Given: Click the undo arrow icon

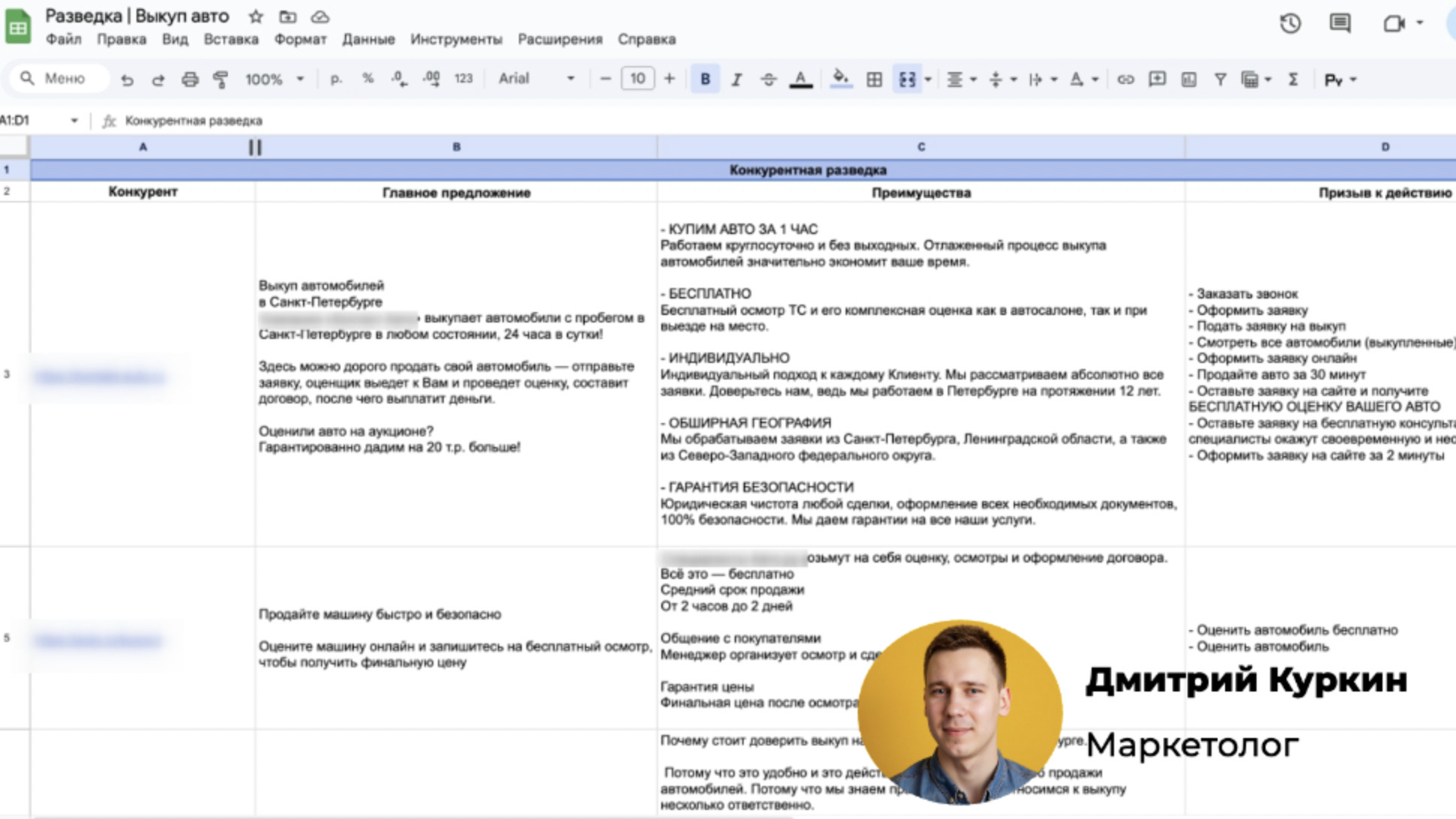Looking at the screenshot, I should coord(127,79).
